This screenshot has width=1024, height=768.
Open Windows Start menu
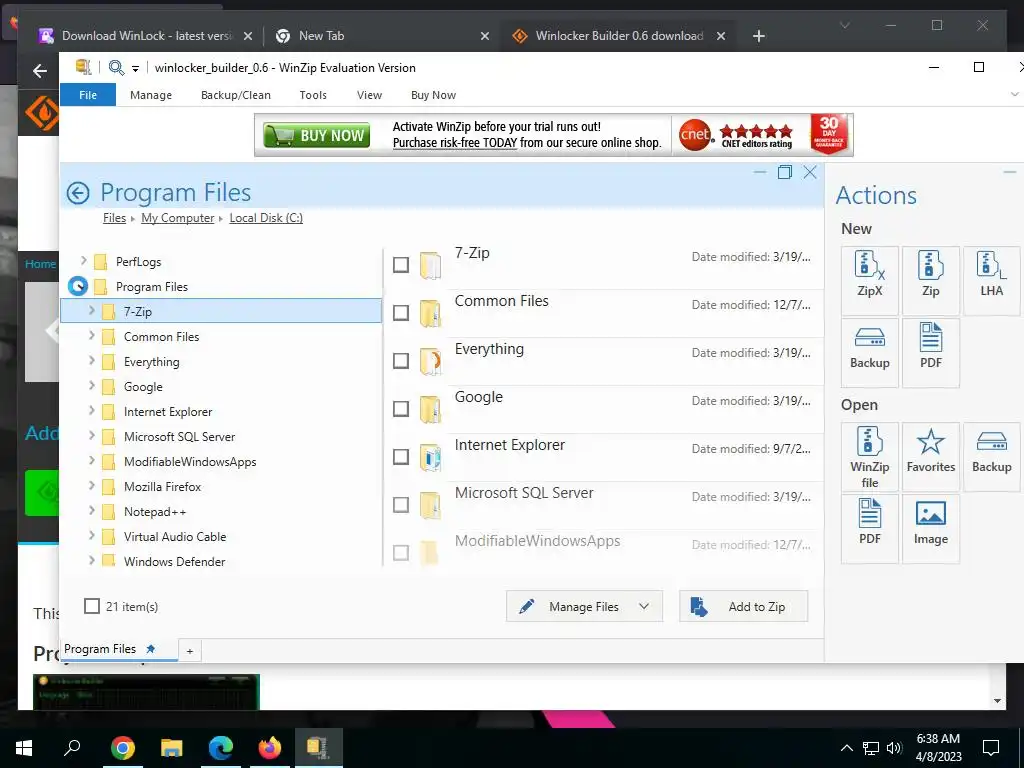pos(24,748)
